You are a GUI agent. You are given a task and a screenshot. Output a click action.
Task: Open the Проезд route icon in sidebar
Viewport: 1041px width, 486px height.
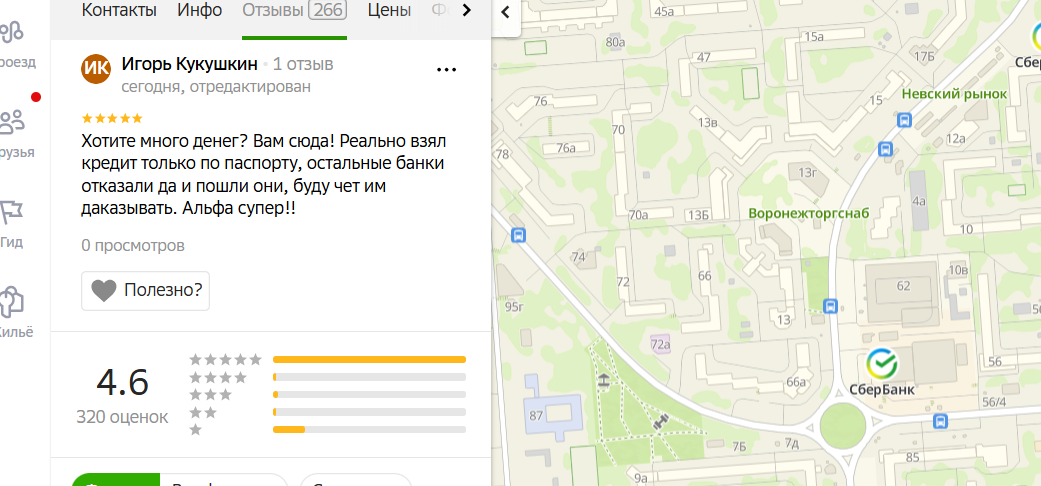[x=12, y=31]
